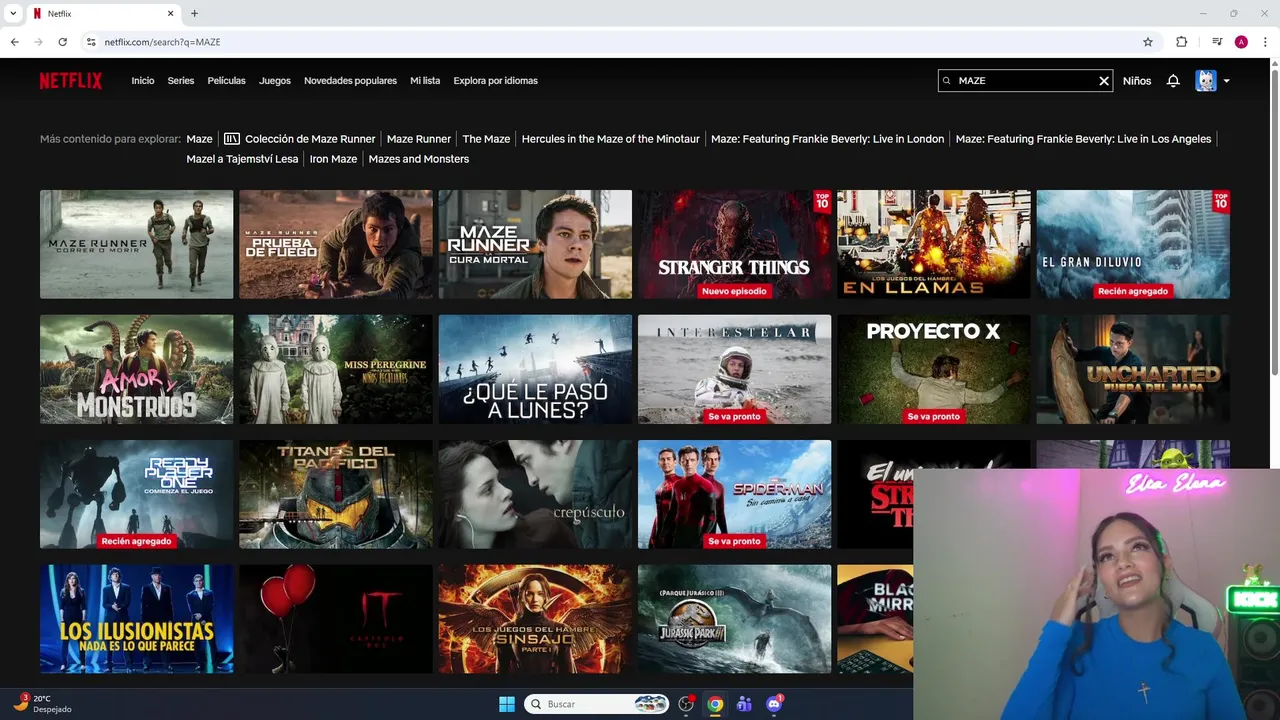Open the Crepúsculo title card
The width and height of the screenshot is (1280, 720).
click(535, 494)
